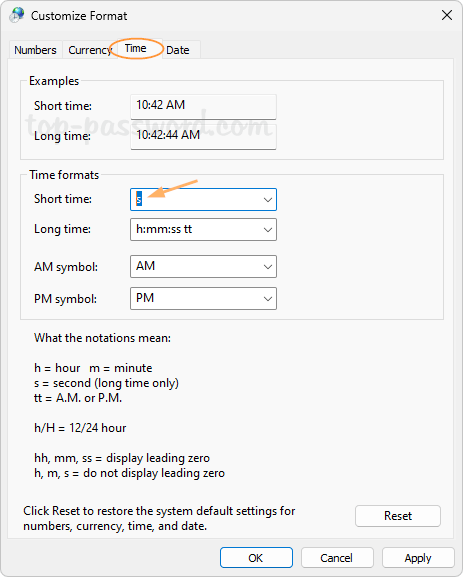Viewport: 463px width, 577px height.
Task: Switch to the Numbers tab
Action: (x=35, y=50)
